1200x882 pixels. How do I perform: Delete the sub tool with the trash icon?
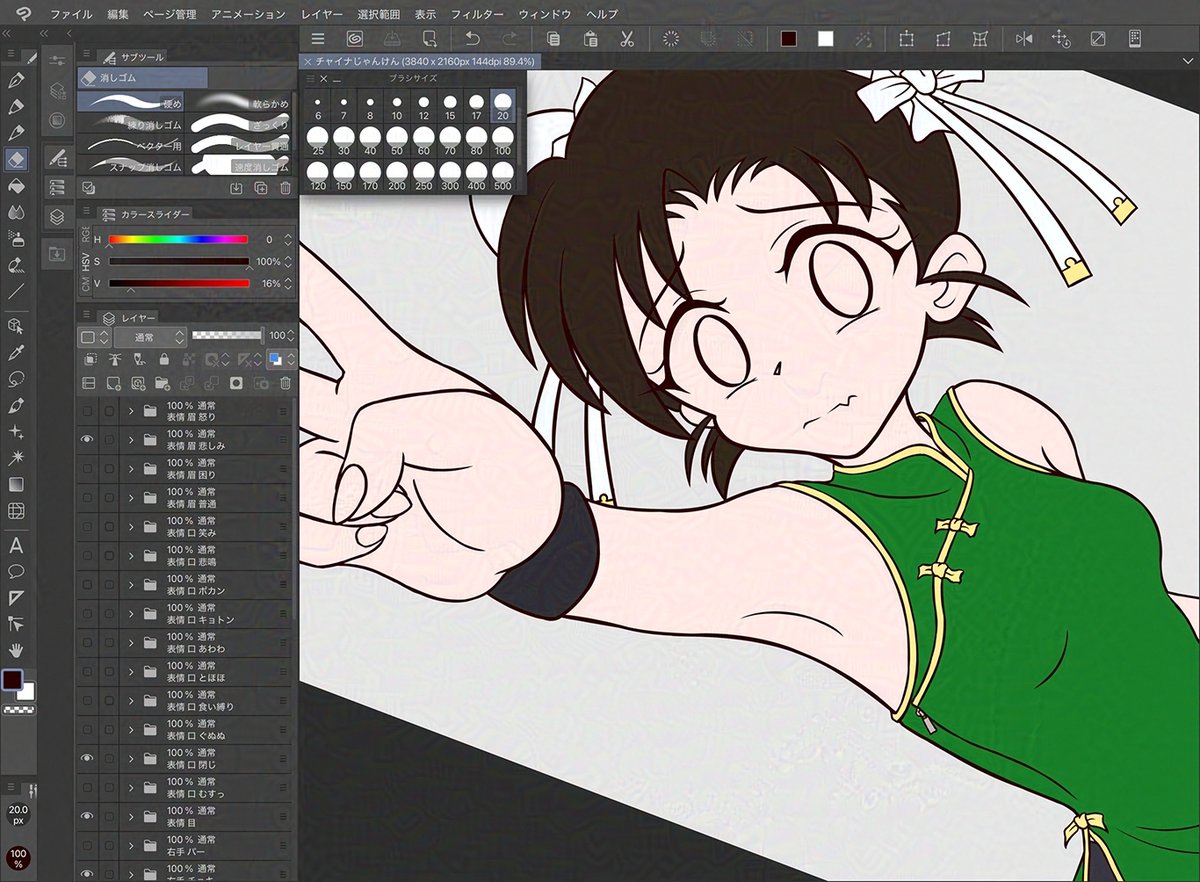[285, 187]
